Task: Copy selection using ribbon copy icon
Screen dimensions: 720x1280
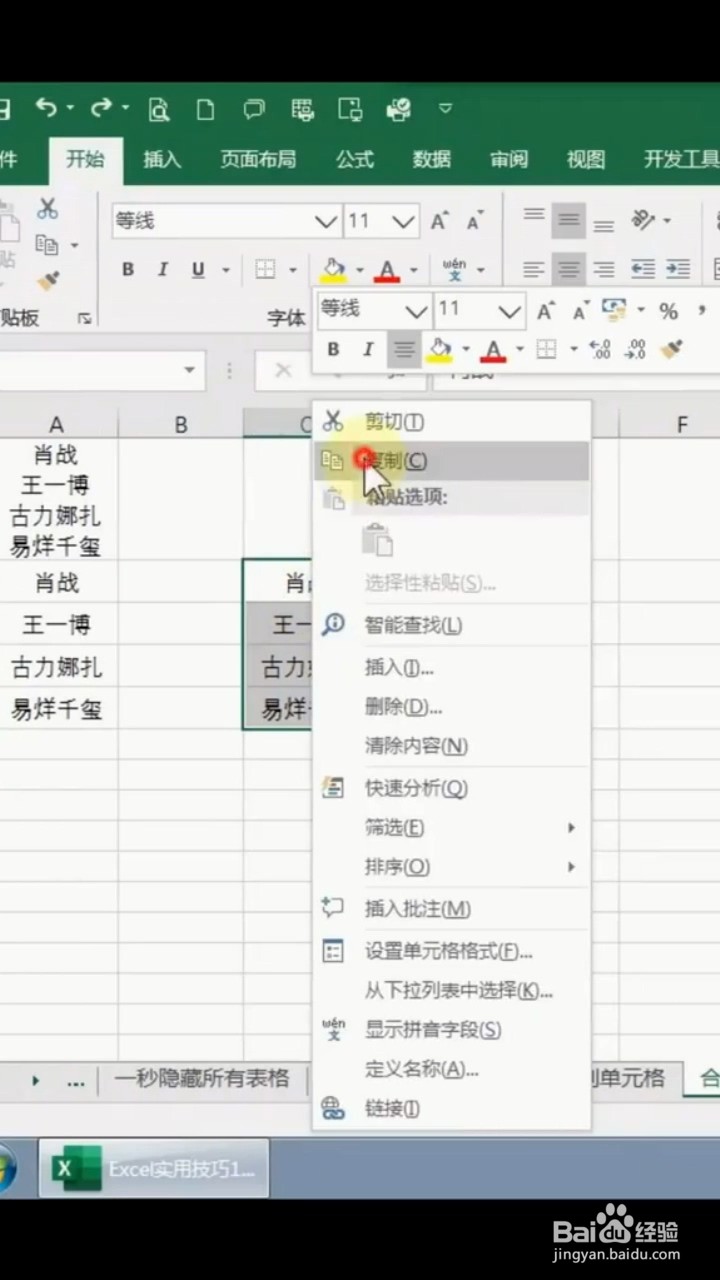Action: 47,244
